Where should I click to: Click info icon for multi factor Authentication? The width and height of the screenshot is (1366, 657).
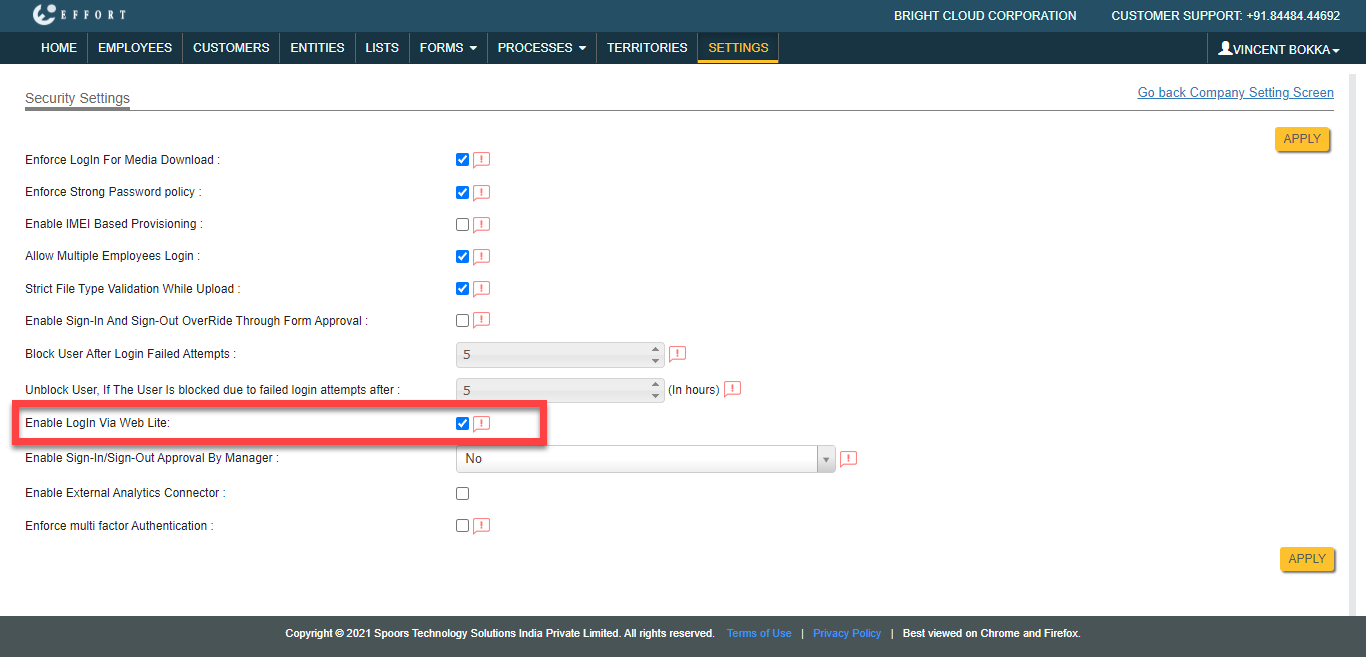(x=481, y=526)
